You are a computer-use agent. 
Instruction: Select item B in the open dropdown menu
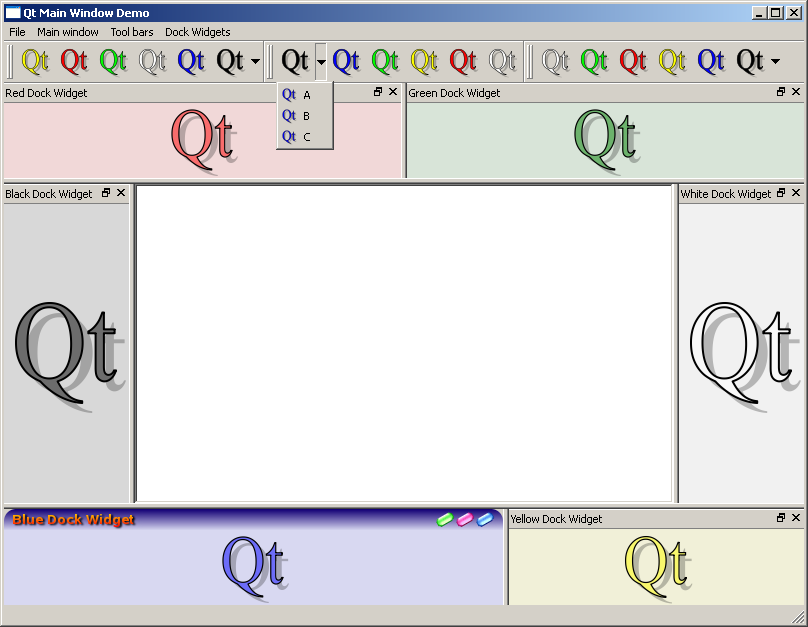pos(305,116)
